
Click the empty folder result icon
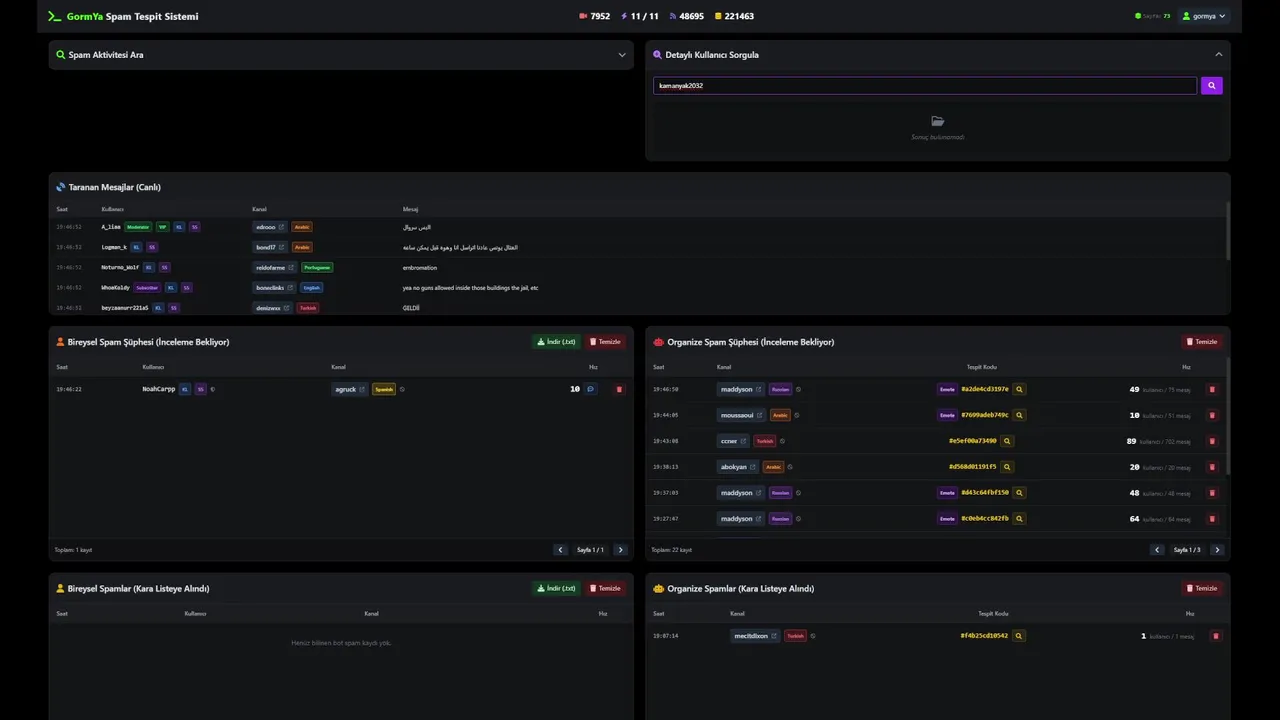coord(938,121)
